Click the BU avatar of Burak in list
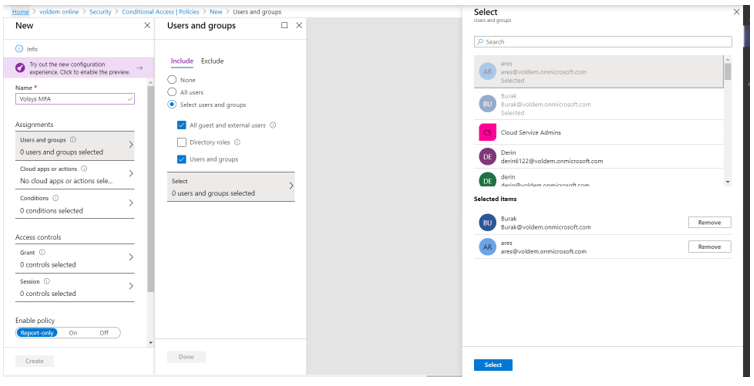This screenshot has width=754, height=386. (488, 104)
